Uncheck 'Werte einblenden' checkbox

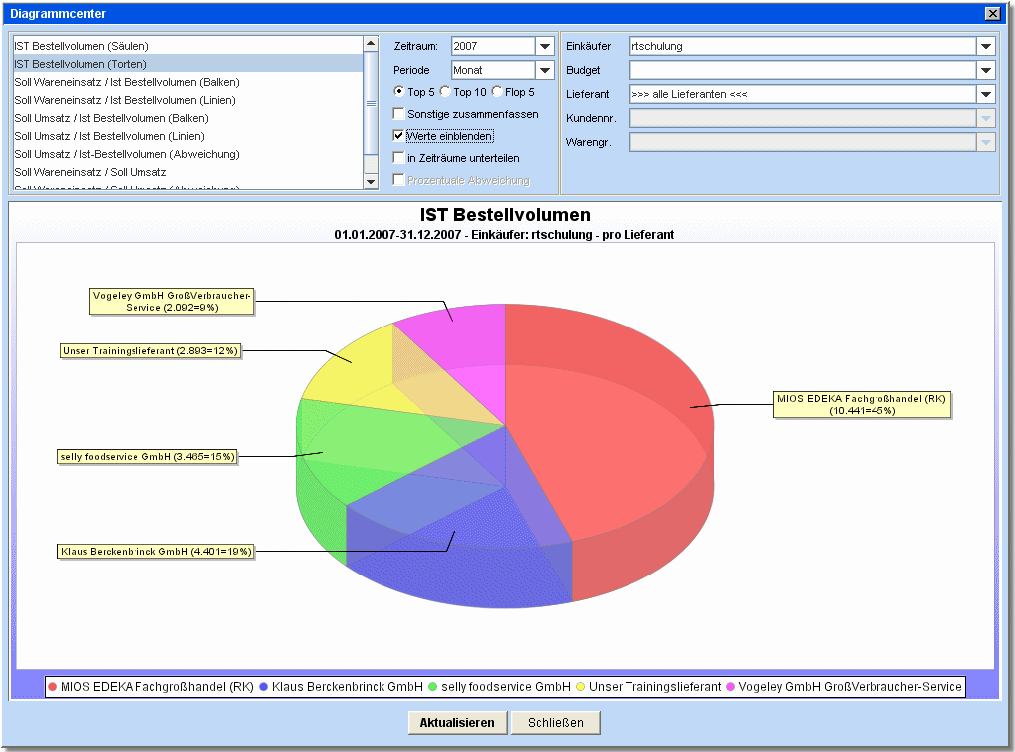pos(399,136)
